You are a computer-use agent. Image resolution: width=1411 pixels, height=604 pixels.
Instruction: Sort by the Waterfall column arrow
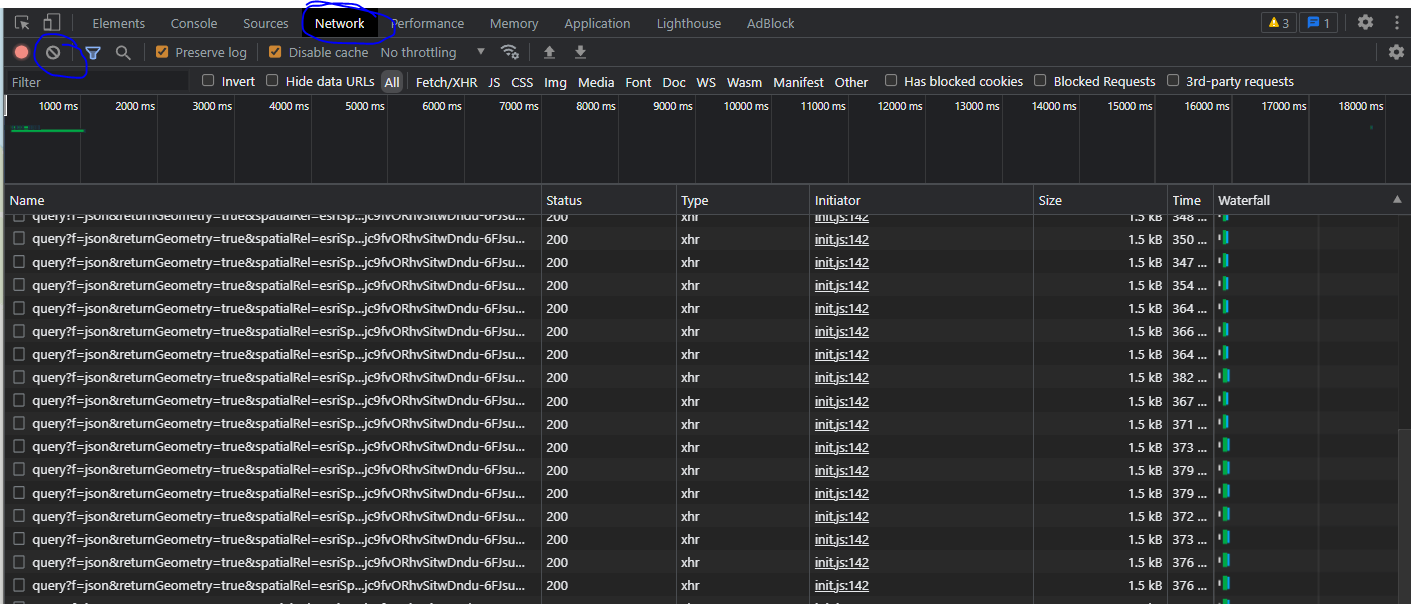coord(1397,200)
